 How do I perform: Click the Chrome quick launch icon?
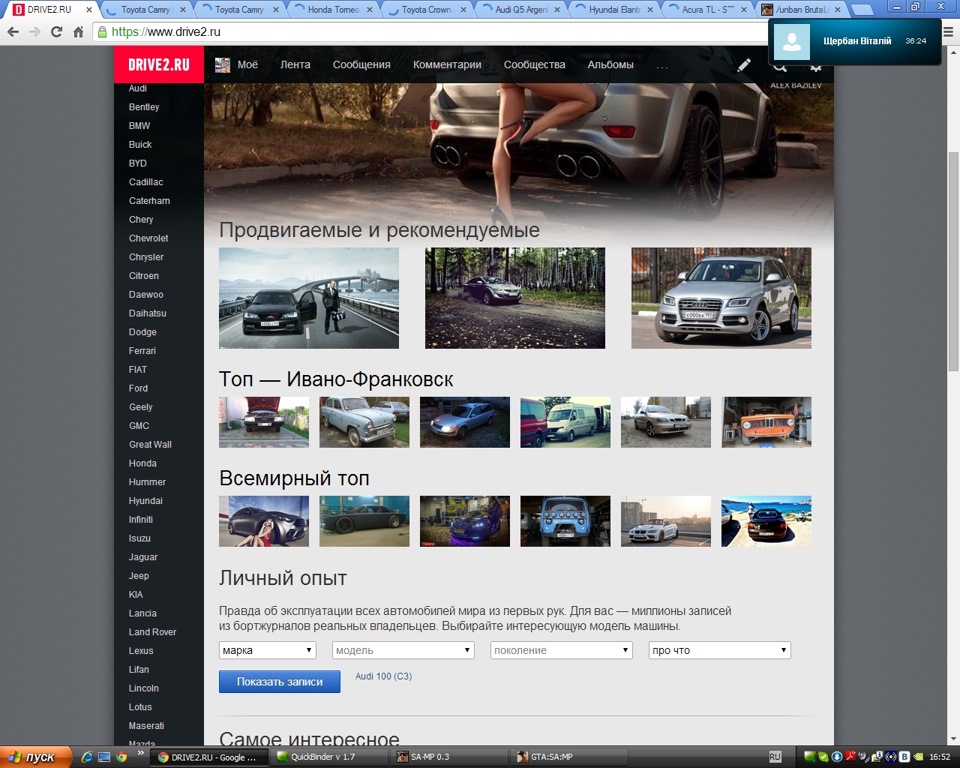pos(121,757)
